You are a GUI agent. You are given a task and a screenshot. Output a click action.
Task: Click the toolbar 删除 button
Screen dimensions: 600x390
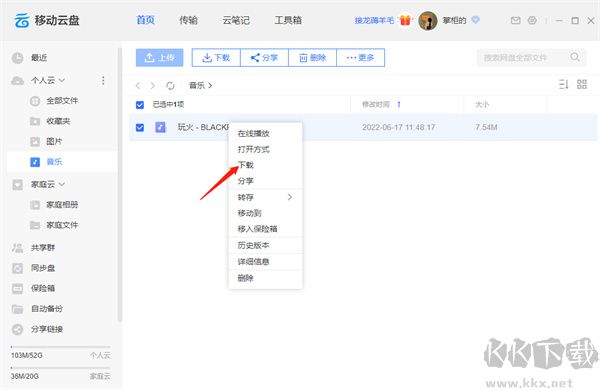[x=312, y=57]
